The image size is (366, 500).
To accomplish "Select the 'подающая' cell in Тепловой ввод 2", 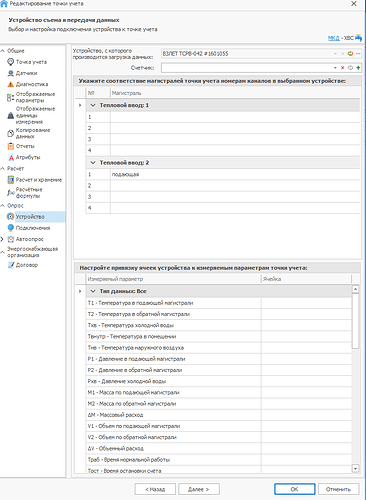I will (x=235, y=174).
